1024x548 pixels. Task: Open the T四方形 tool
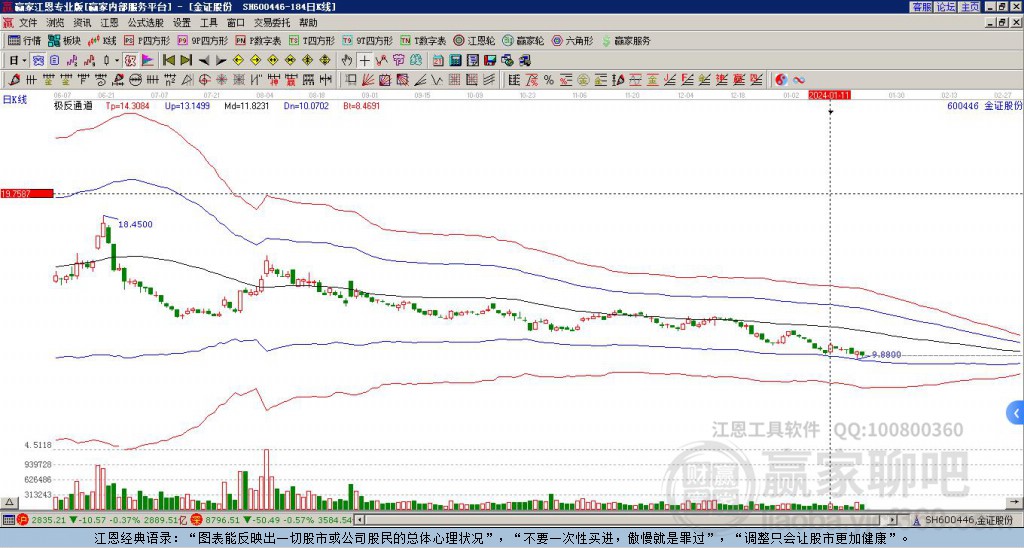pos(312,40)
